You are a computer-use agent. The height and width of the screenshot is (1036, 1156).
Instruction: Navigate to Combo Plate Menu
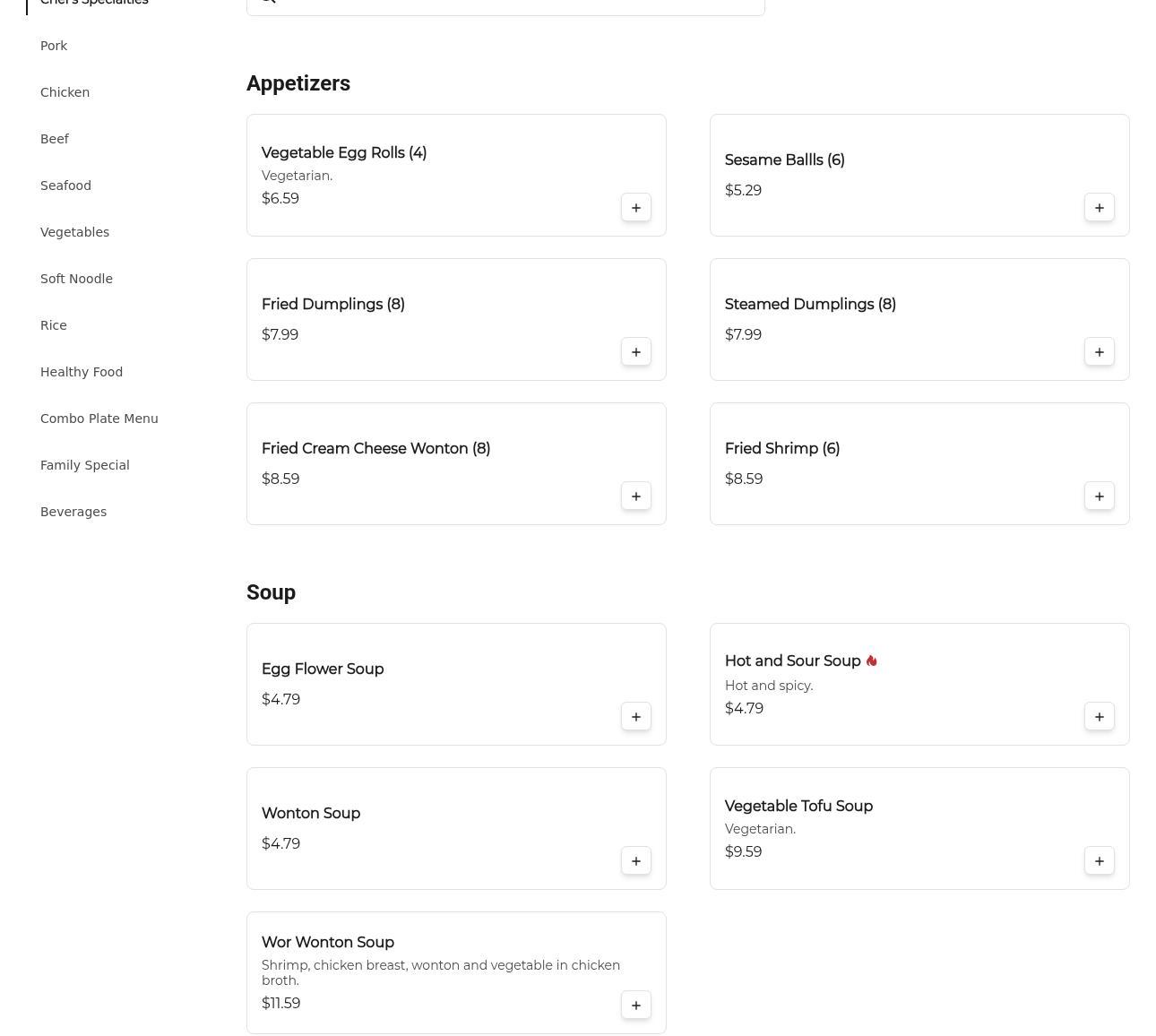pyautogui.click(x=99, y=419)
